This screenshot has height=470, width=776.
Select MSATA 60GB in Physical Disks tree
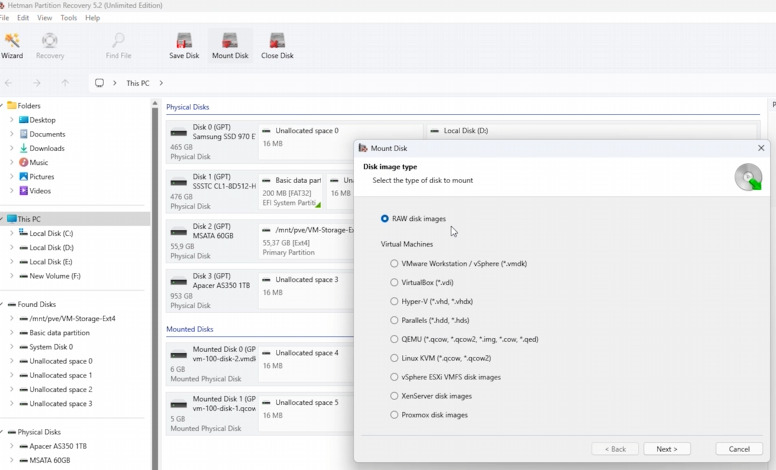[x=45, y=460]
